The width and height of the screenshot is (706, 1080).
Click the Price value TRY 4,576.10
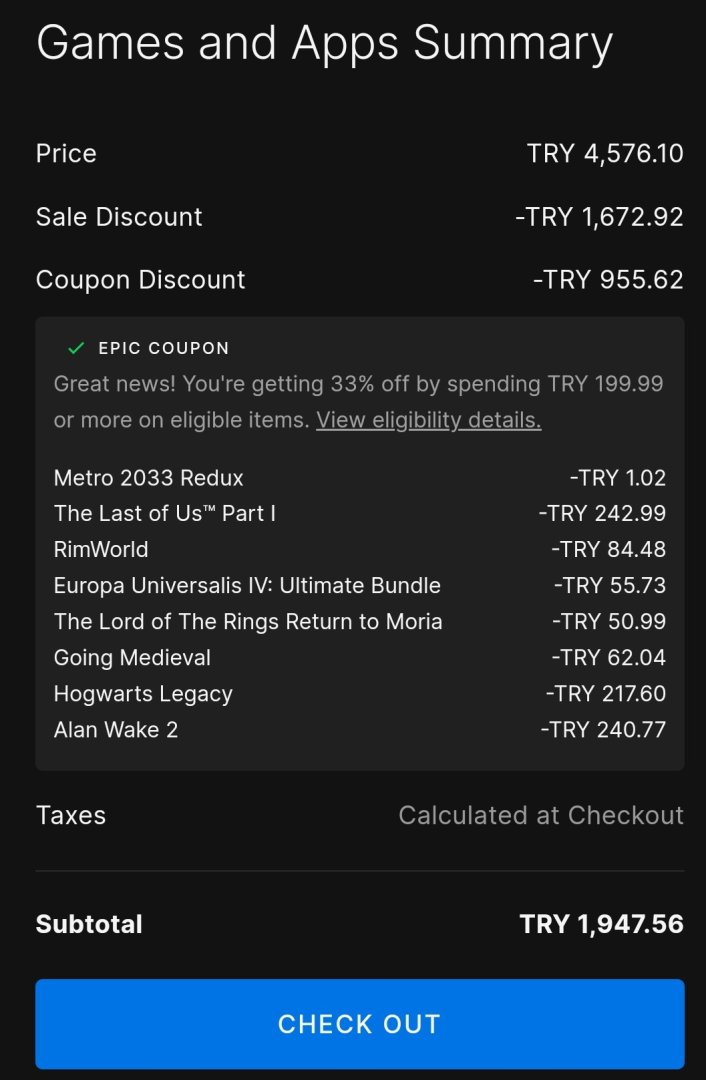pos(605,153)
